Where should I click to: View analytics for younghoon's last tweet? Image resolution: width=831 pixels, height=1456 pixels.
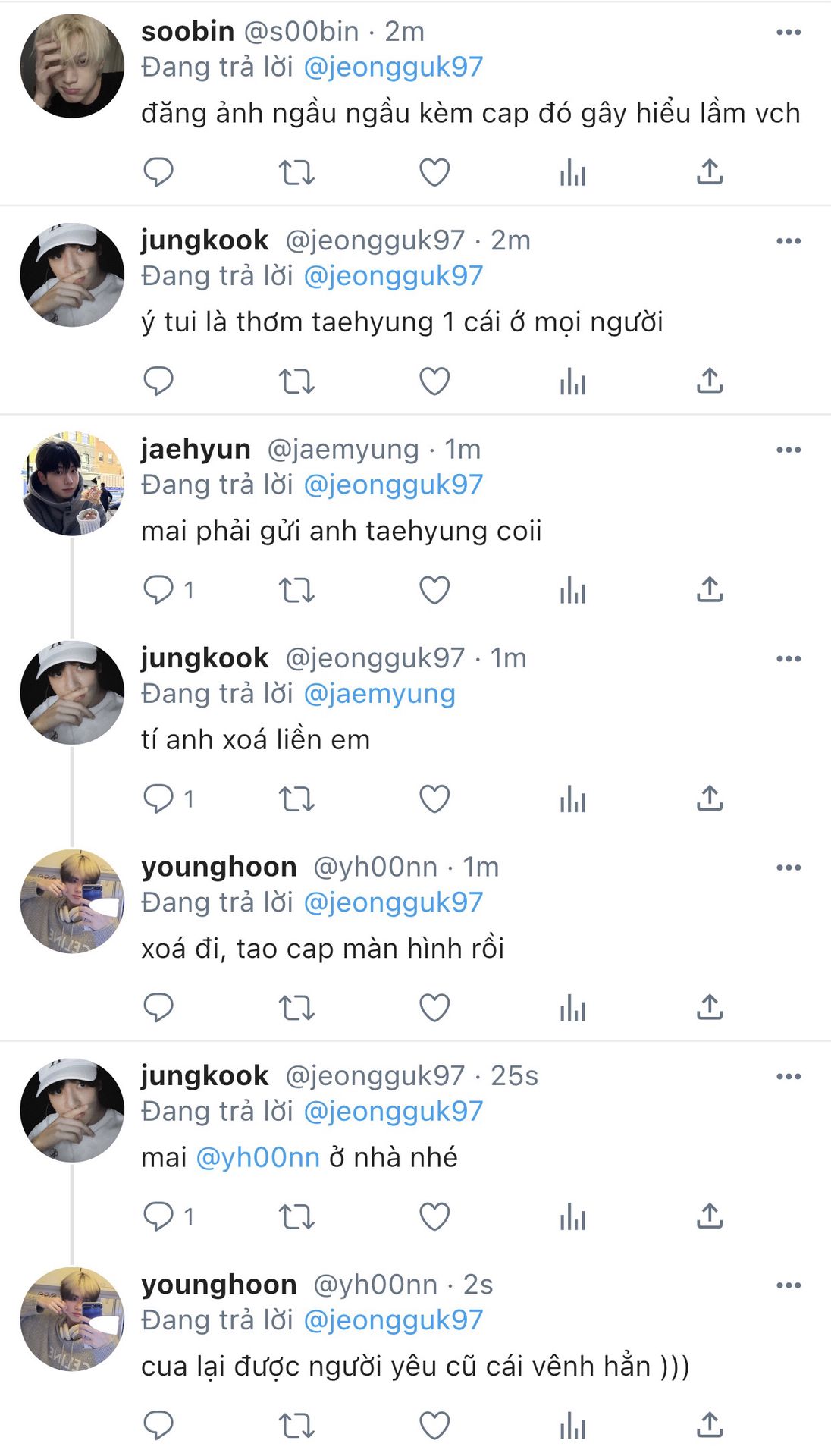point(572,1426)
